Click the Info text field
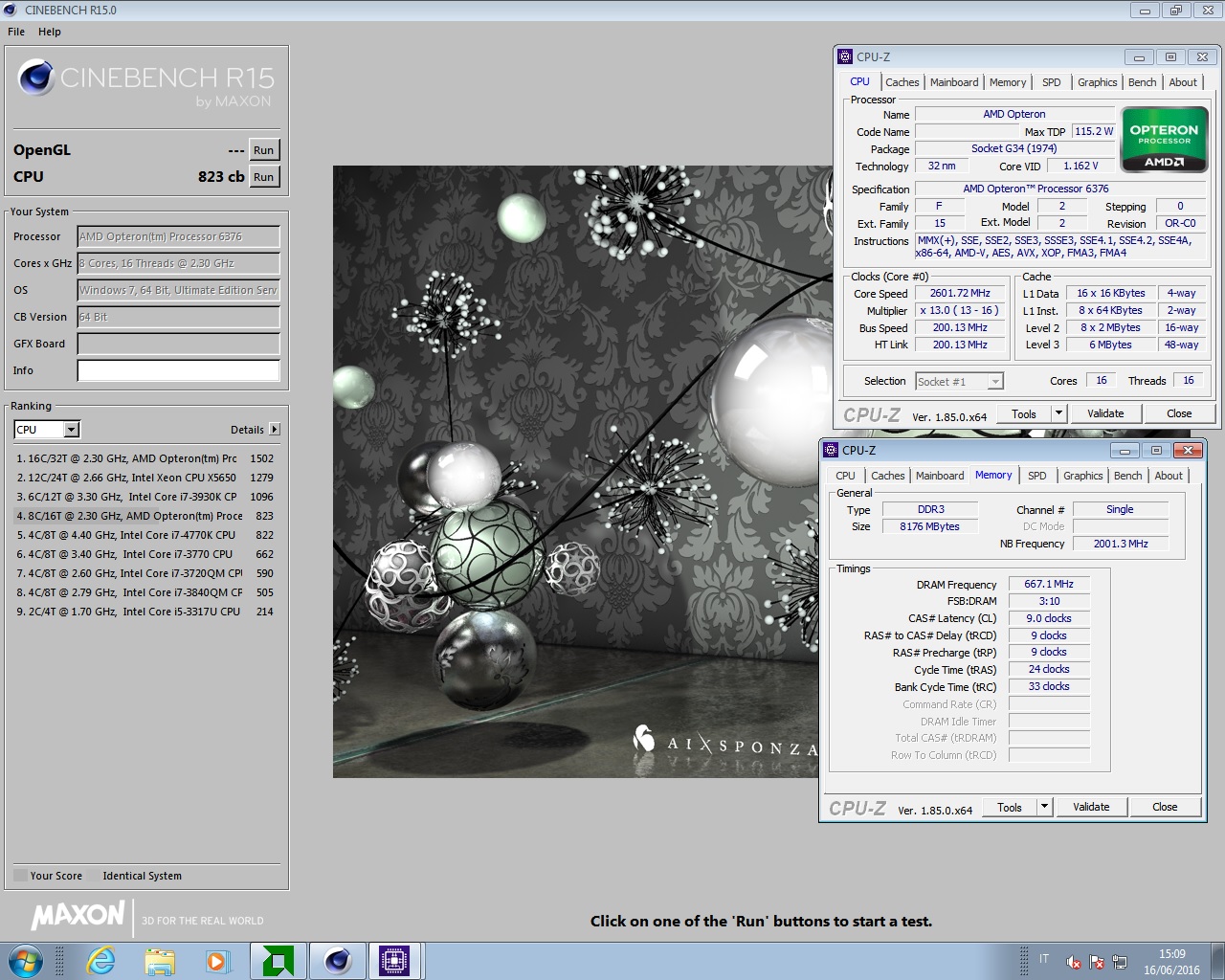The height and width of the screenshot is (980, 1225). point(179,370)
